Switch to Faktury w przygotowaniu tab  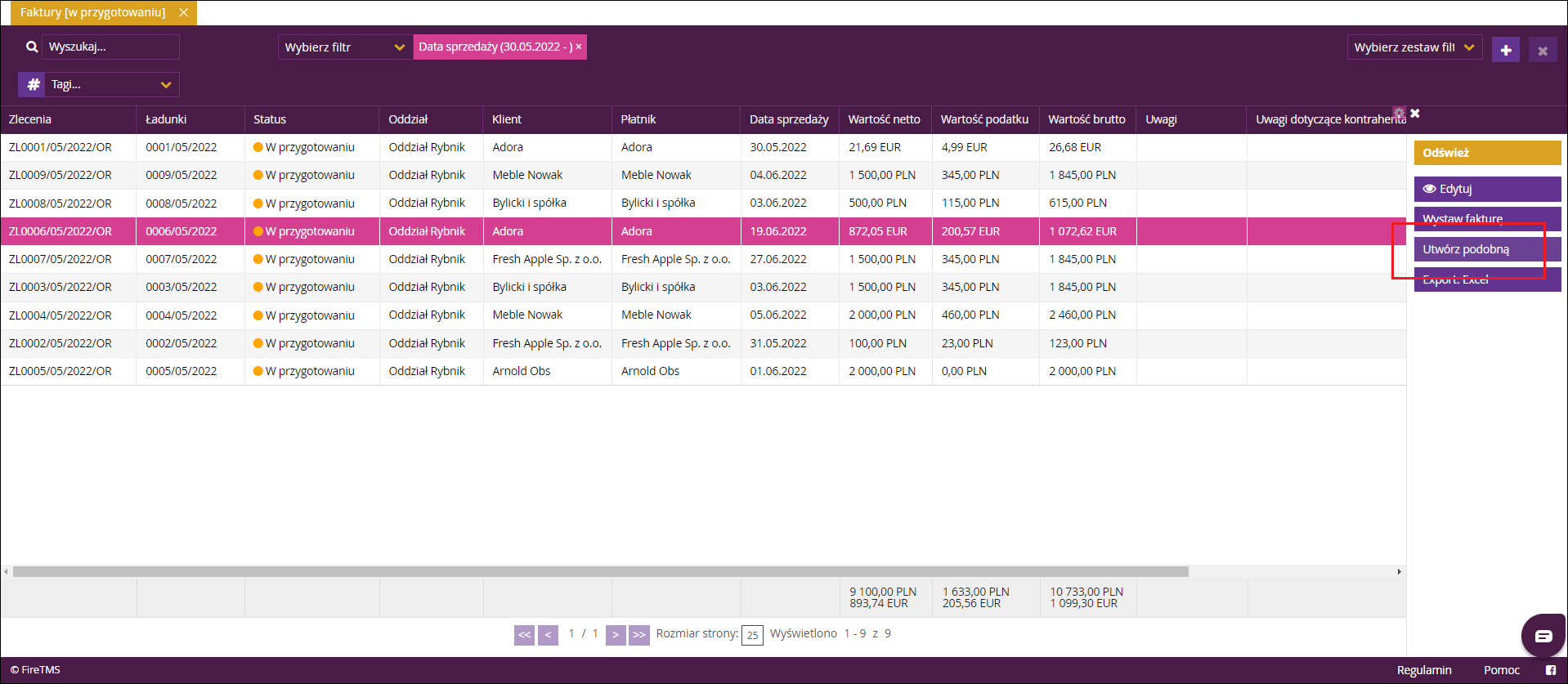(92, 12)
